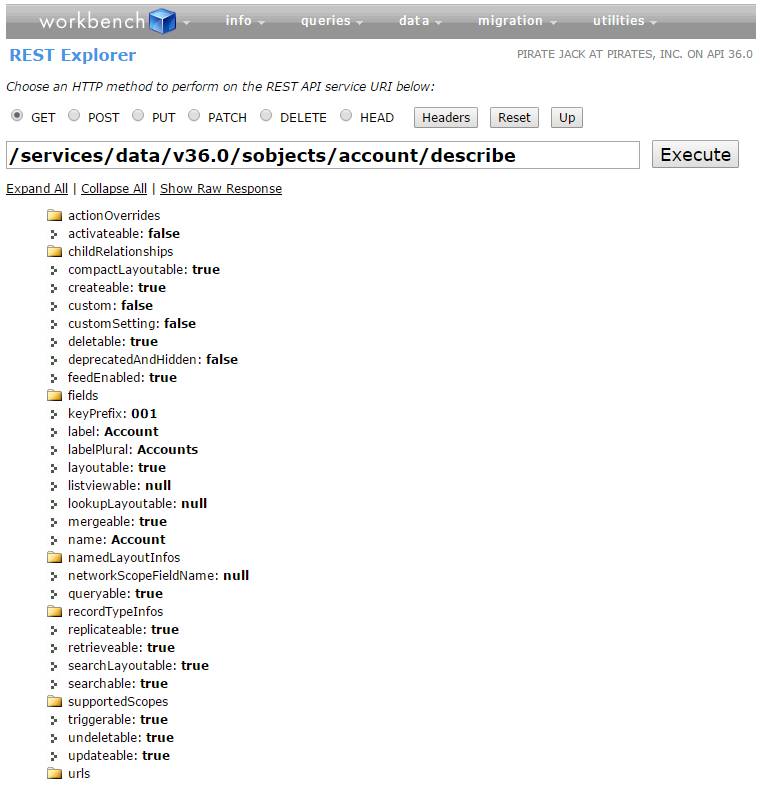This screenshot has width=762, height=786.
Task: Open the namedLayoutInfos folder icon
Action: [54, 557]
